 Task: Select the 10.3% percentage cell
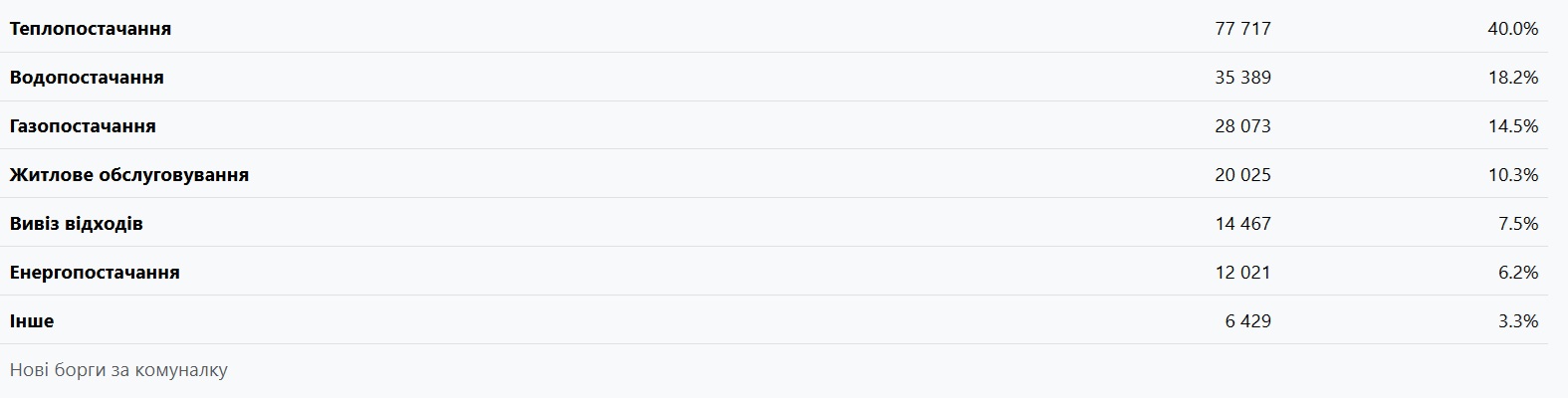(x=1512, y=175)
